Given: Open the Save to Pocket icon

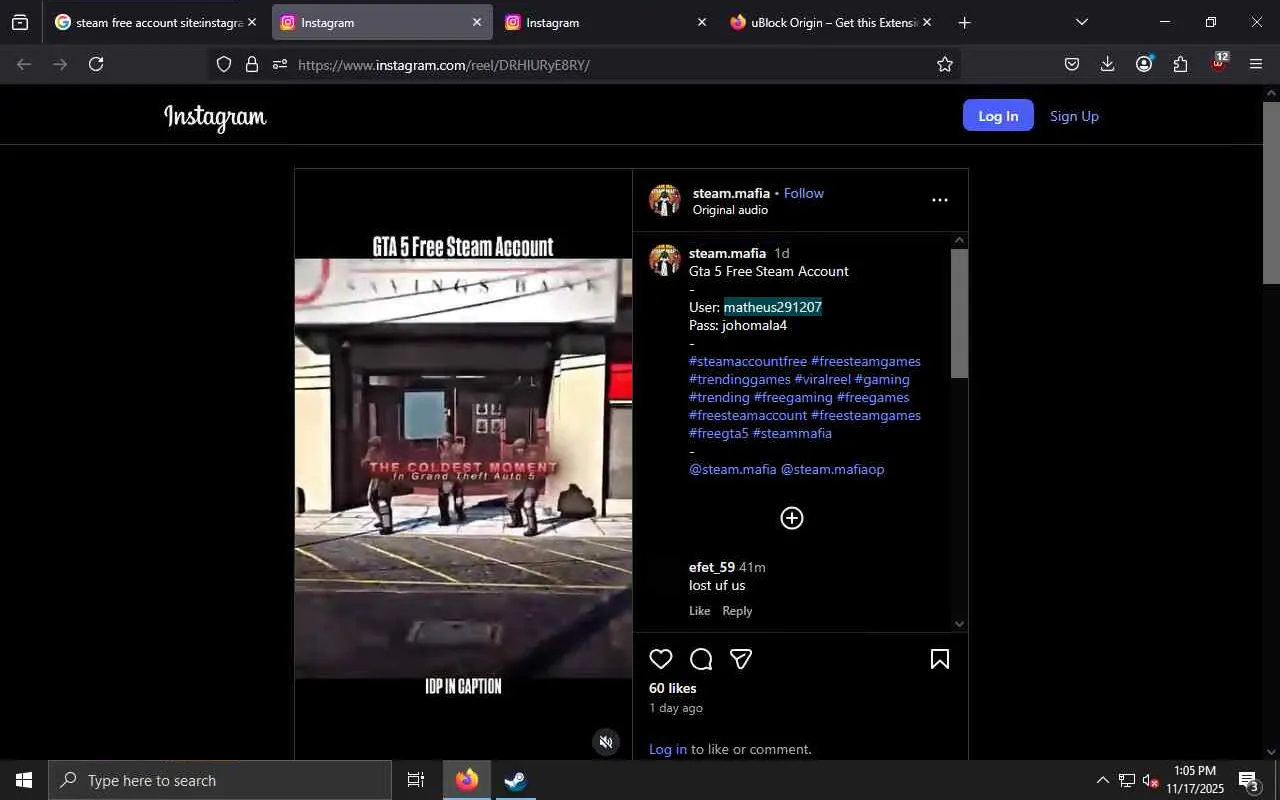Looking at the screenshot, I should 1071,64.
